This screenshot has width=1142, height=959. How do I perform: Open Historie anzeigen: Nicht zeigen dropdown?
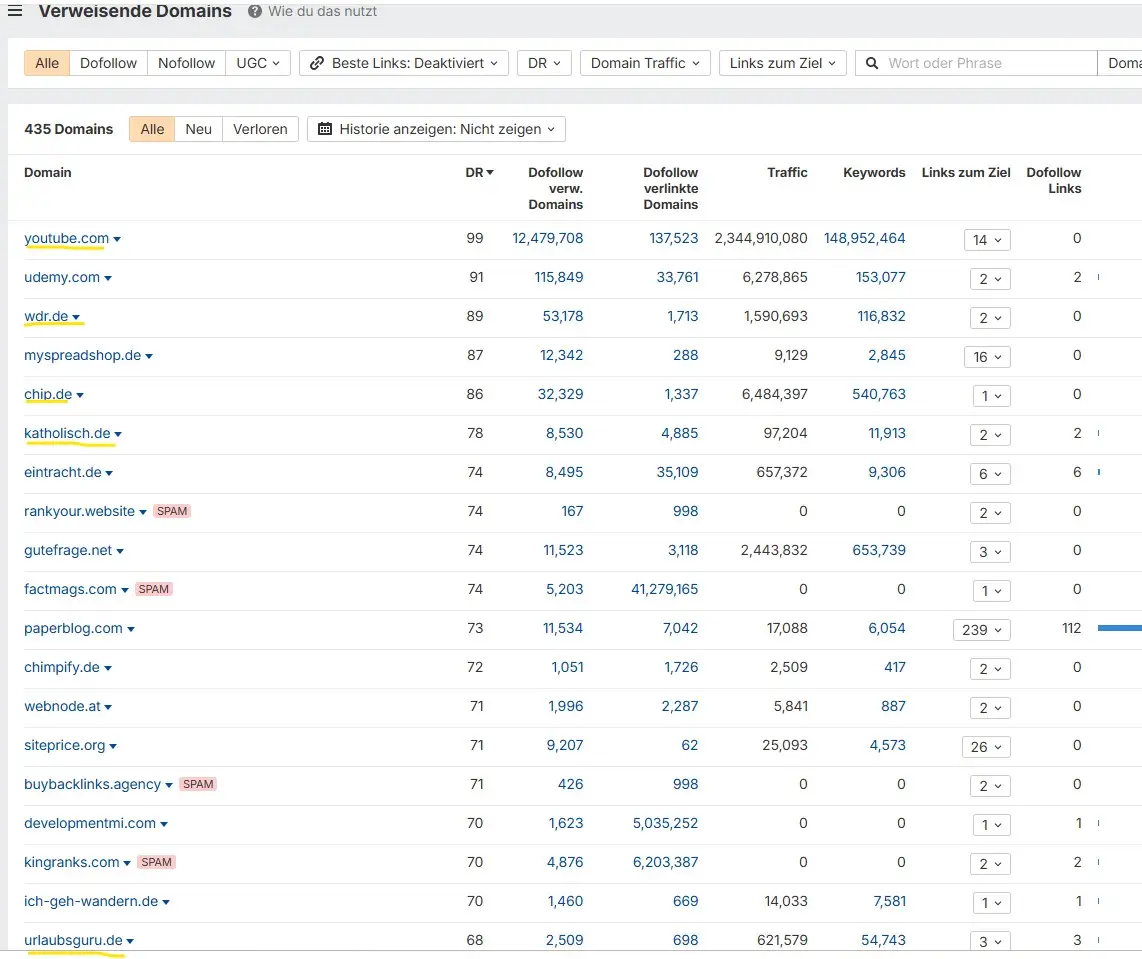click(436, 129)
